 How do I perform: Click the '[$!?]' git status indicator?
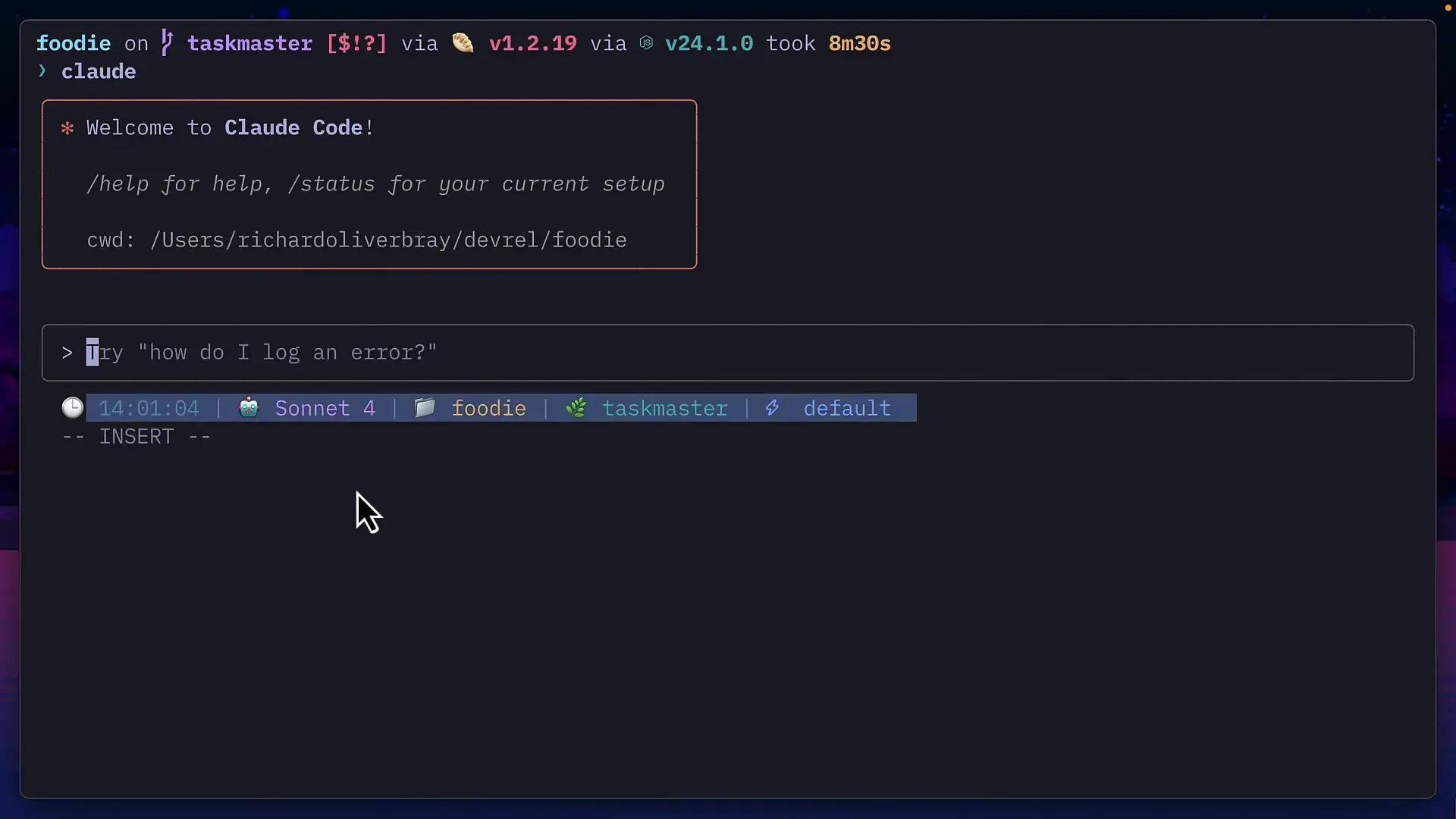point(356,43)
